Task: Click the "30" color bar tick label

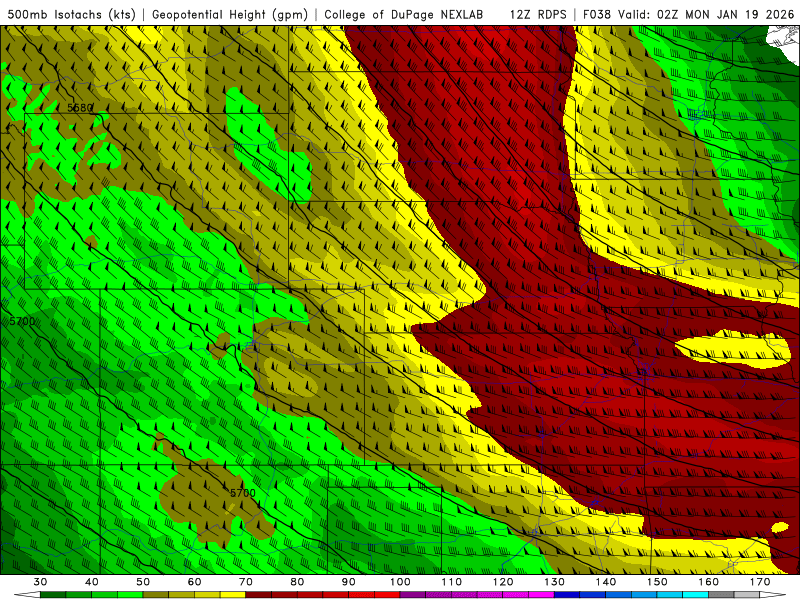Action: [40, 582]
